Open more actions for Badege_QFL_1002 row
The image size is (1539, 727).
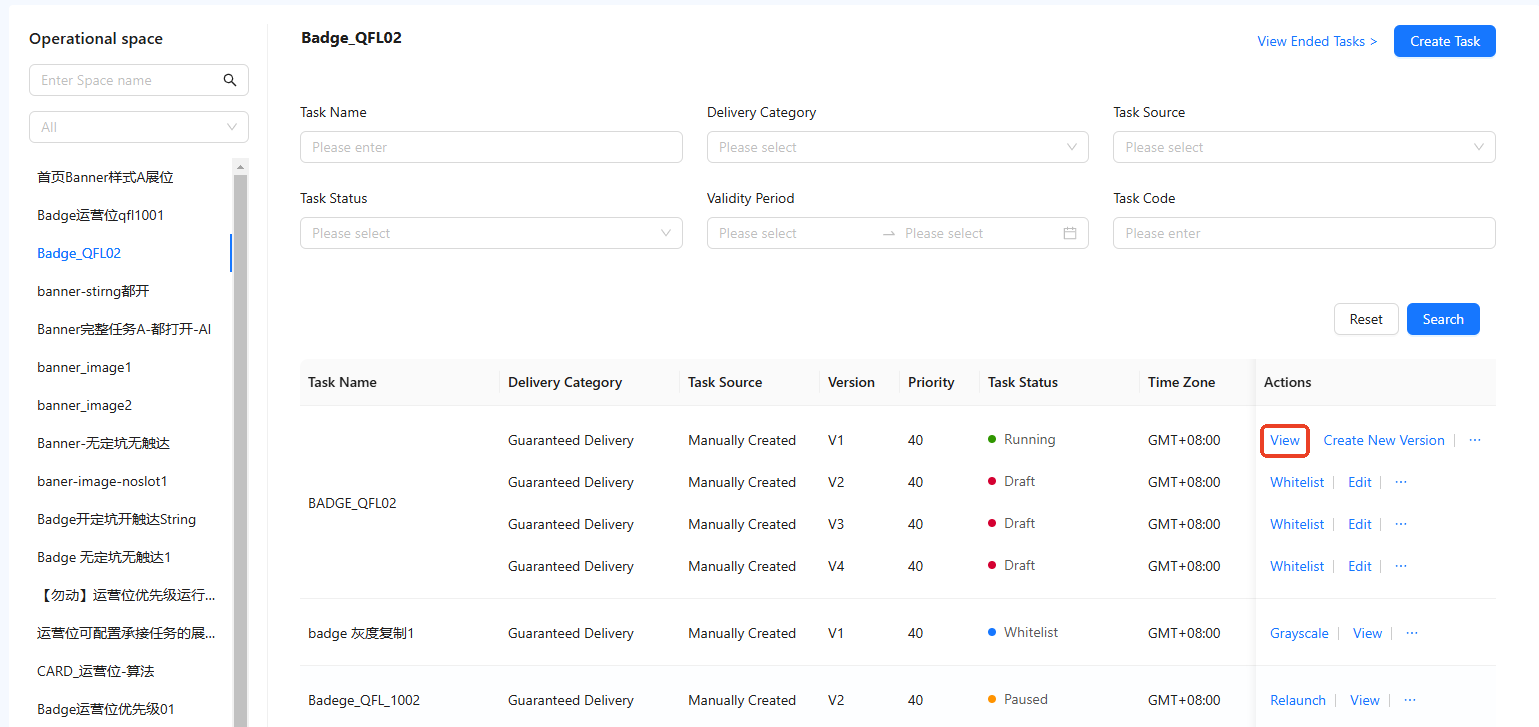tap(1409, 700)
